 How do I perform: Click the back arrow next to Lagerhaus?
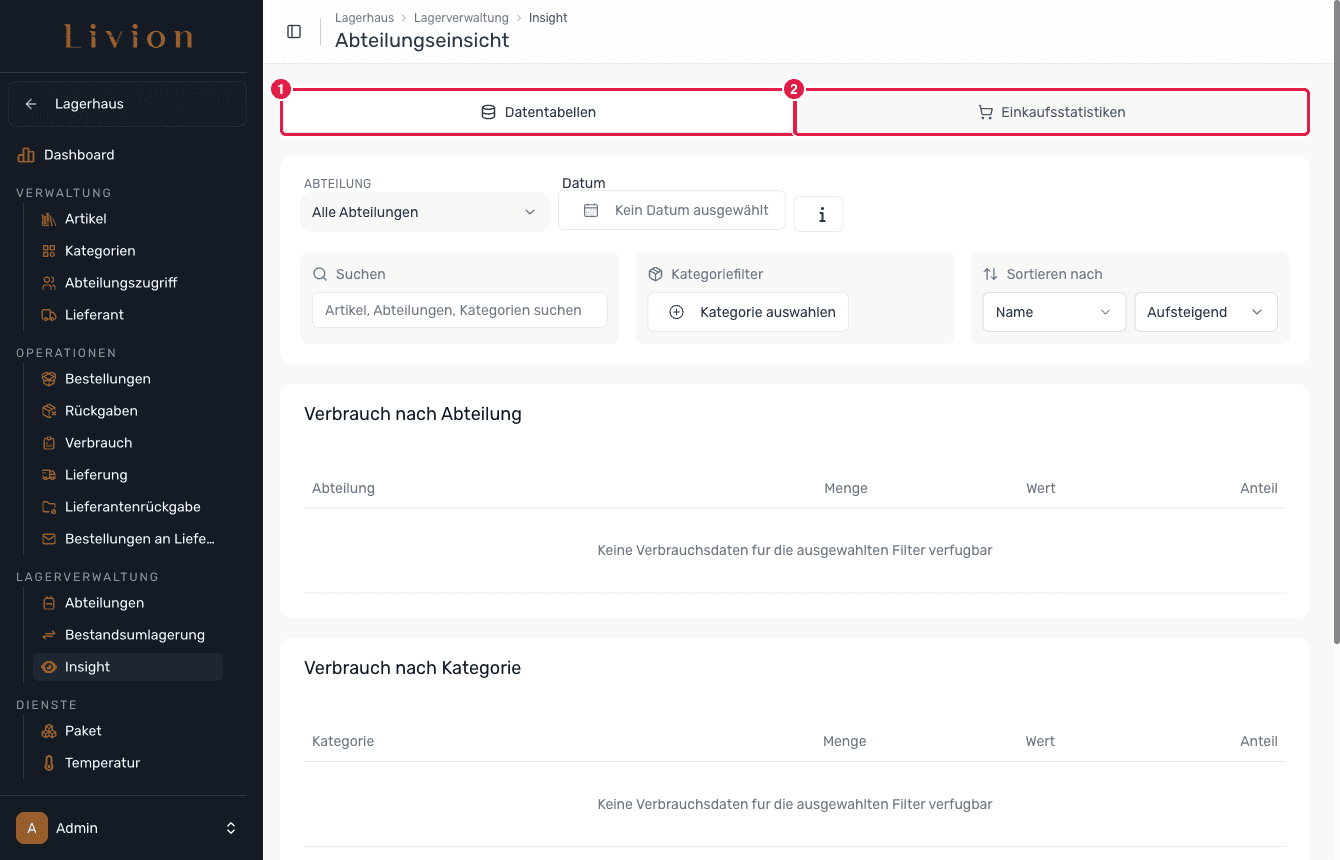tap(31, 104)
